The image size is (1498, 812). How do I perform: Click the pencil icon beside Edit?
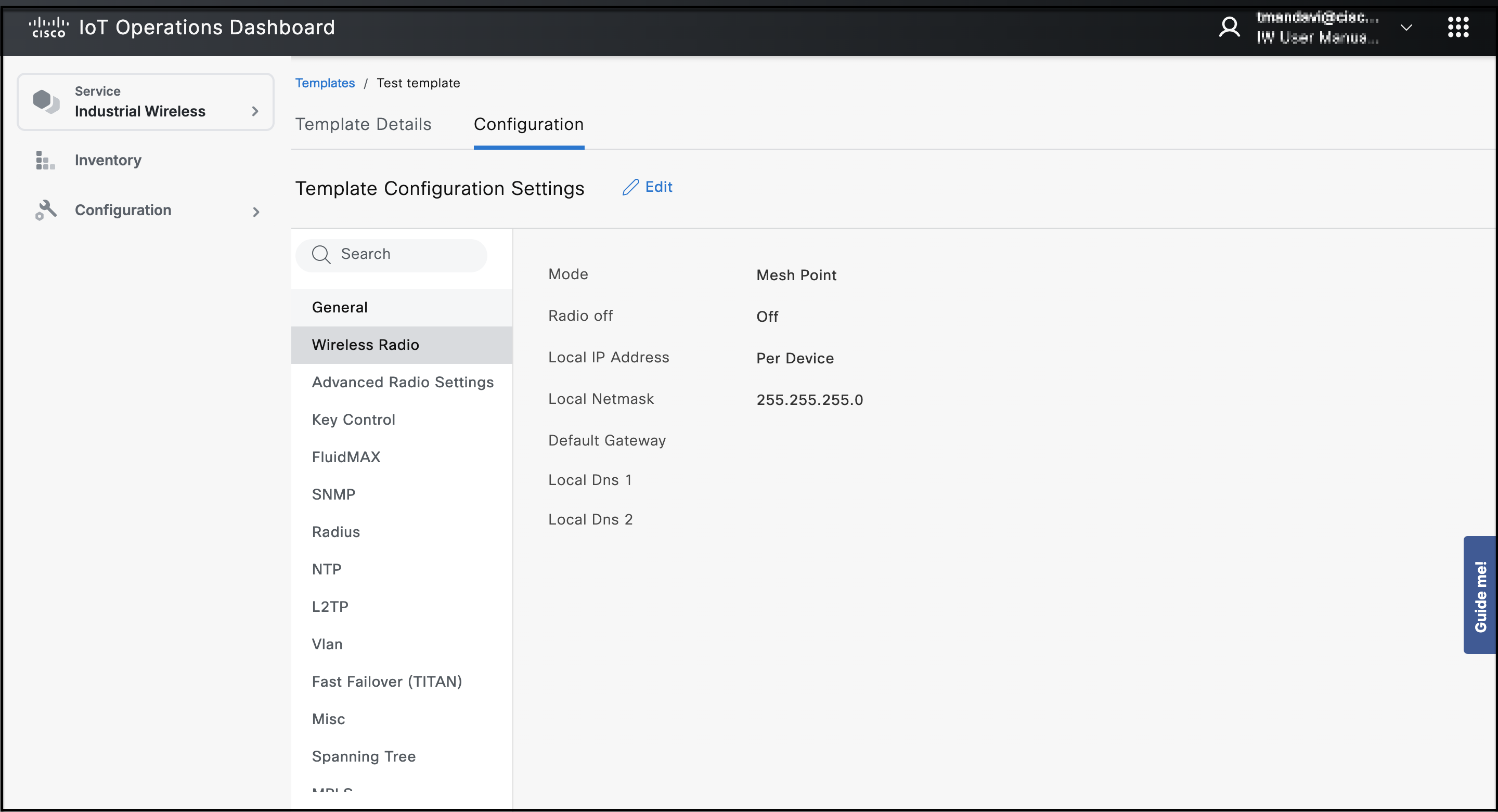tap(630, 187)
